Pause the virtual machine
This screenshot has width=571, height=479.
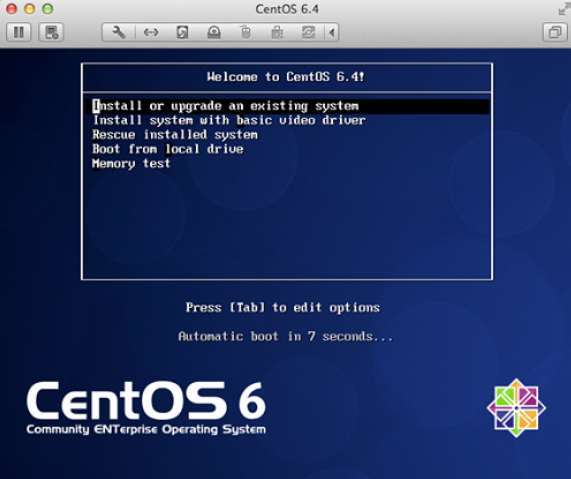click(x=19, y=32)
